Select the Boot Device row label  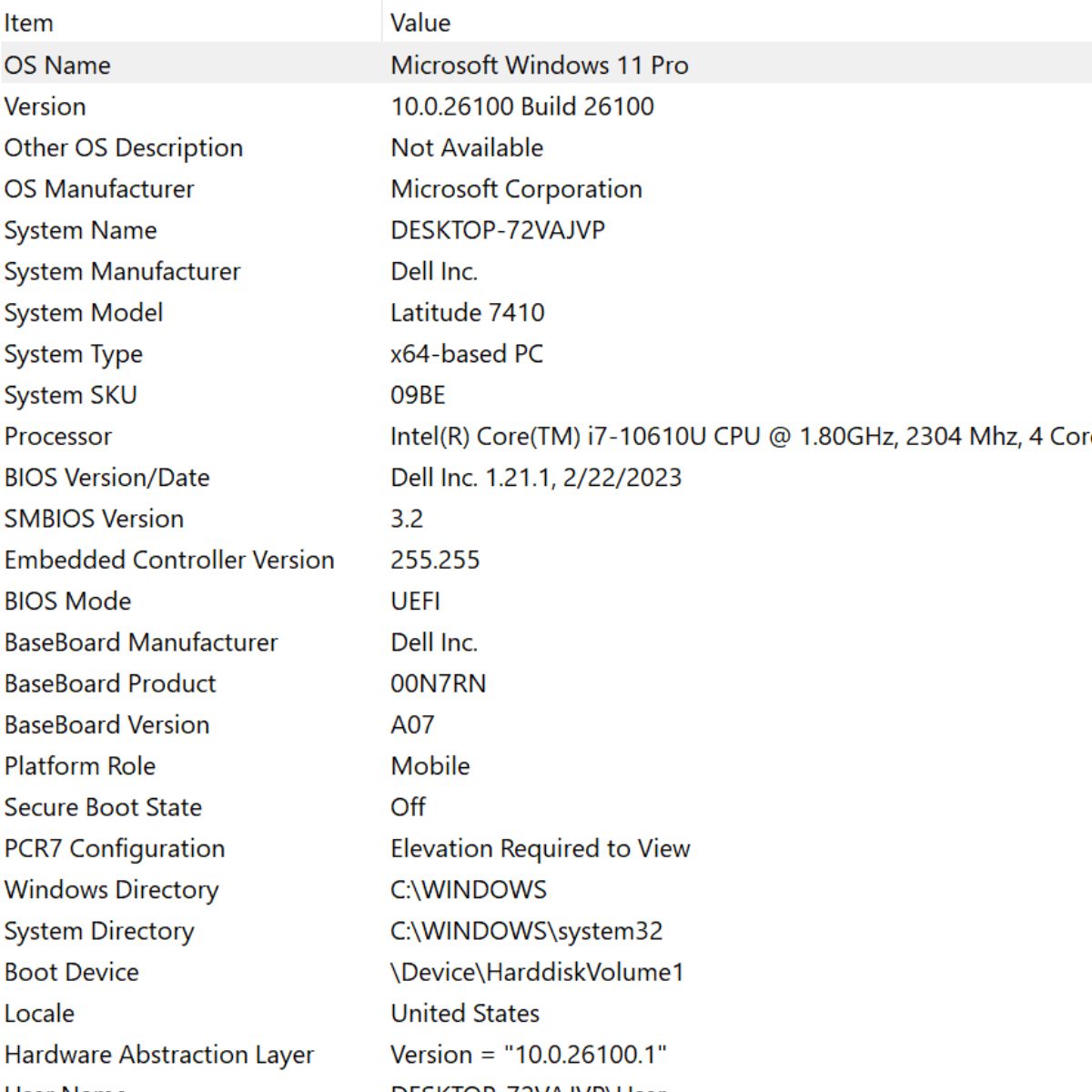pos(72,972)
